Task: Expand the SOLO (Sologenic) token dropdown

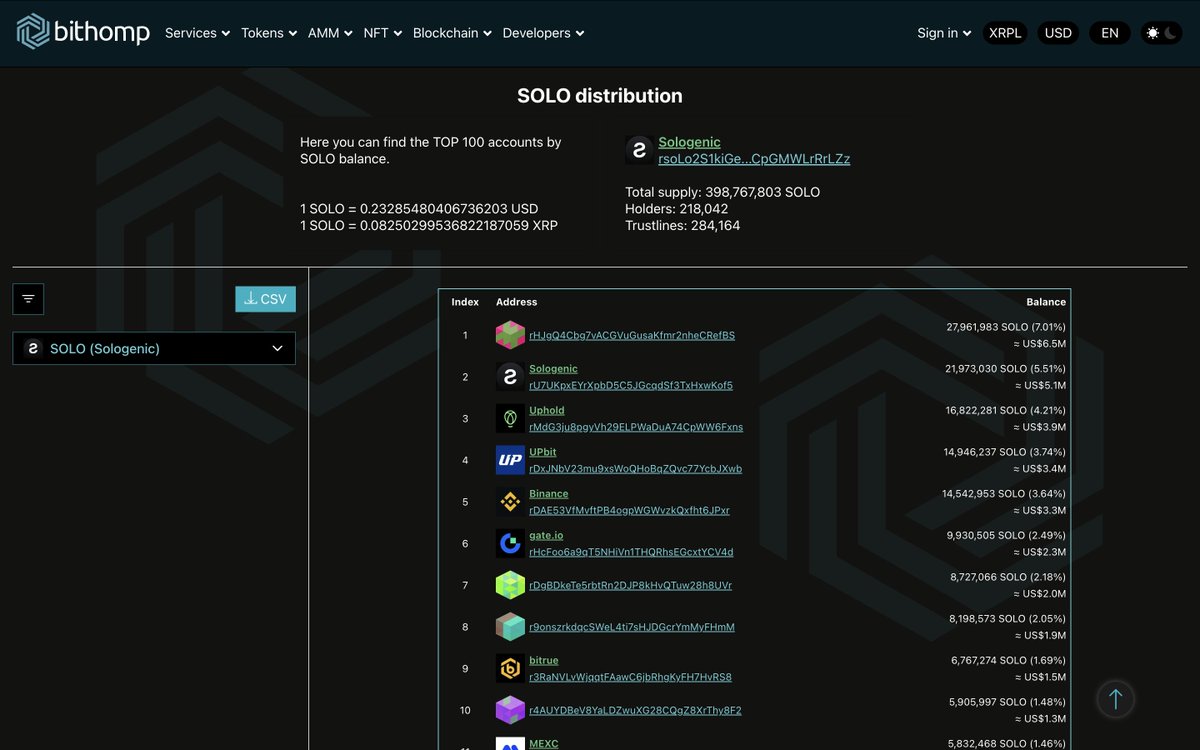Action: [x=154, y=348]
